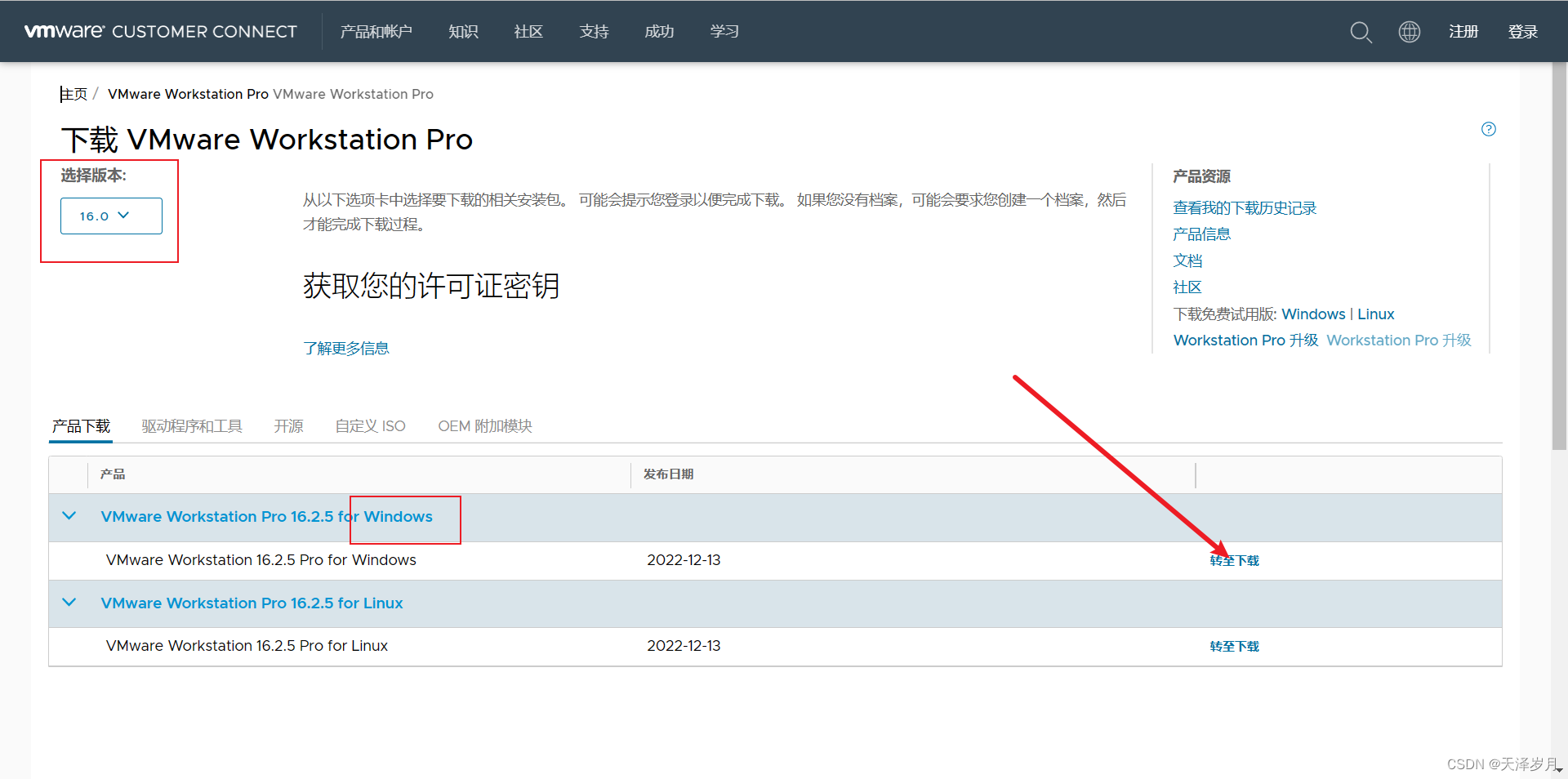Switch to the 自定义 ISO tab

point(370,426)
